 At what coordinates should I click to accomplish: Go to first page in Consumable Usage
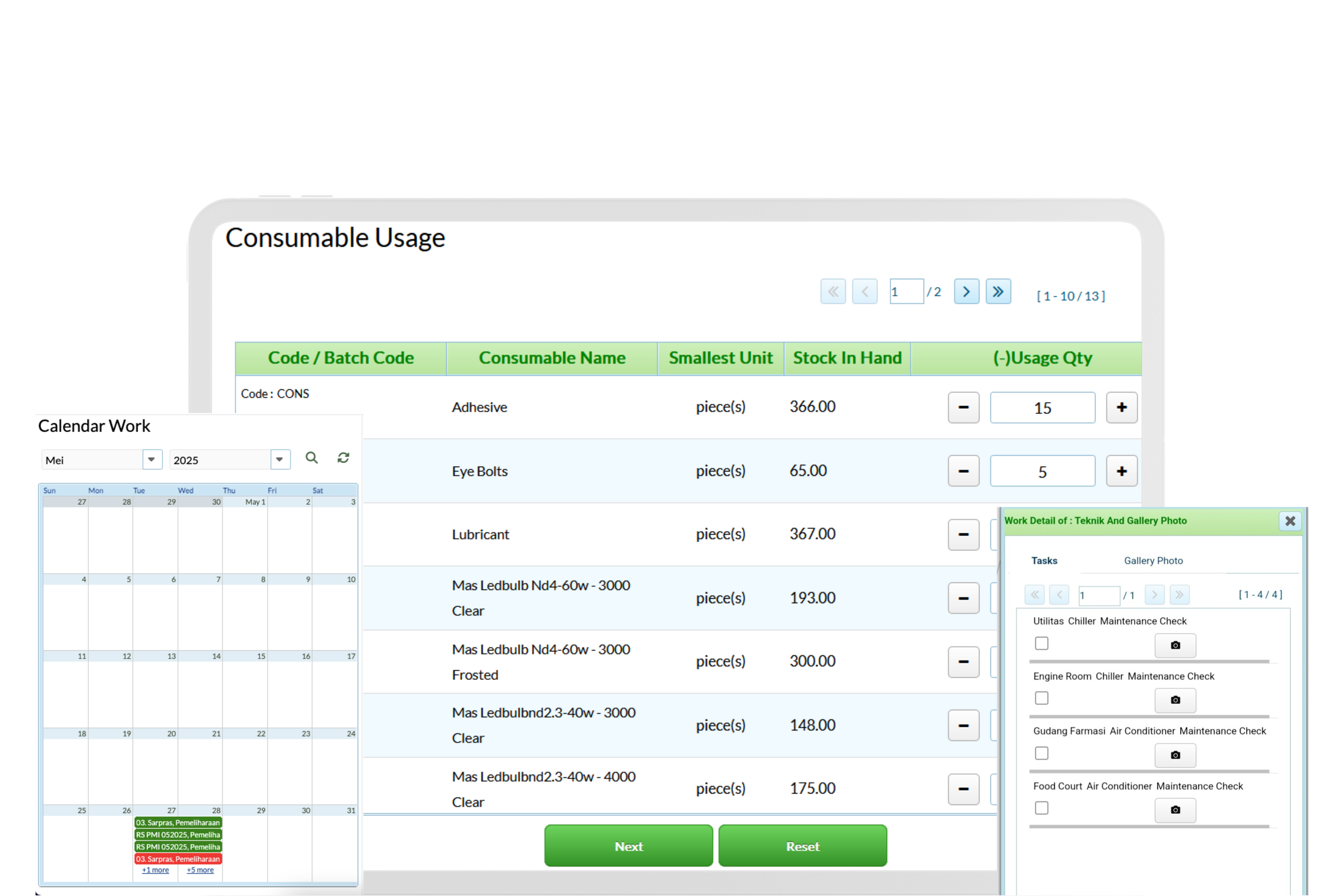[833, 292]
